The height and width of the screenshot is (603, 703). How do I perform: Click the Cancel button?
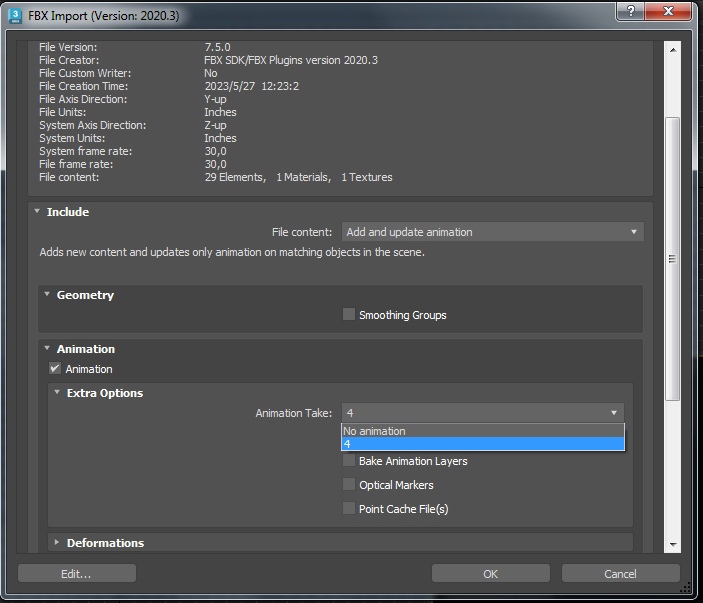(621, 573)
